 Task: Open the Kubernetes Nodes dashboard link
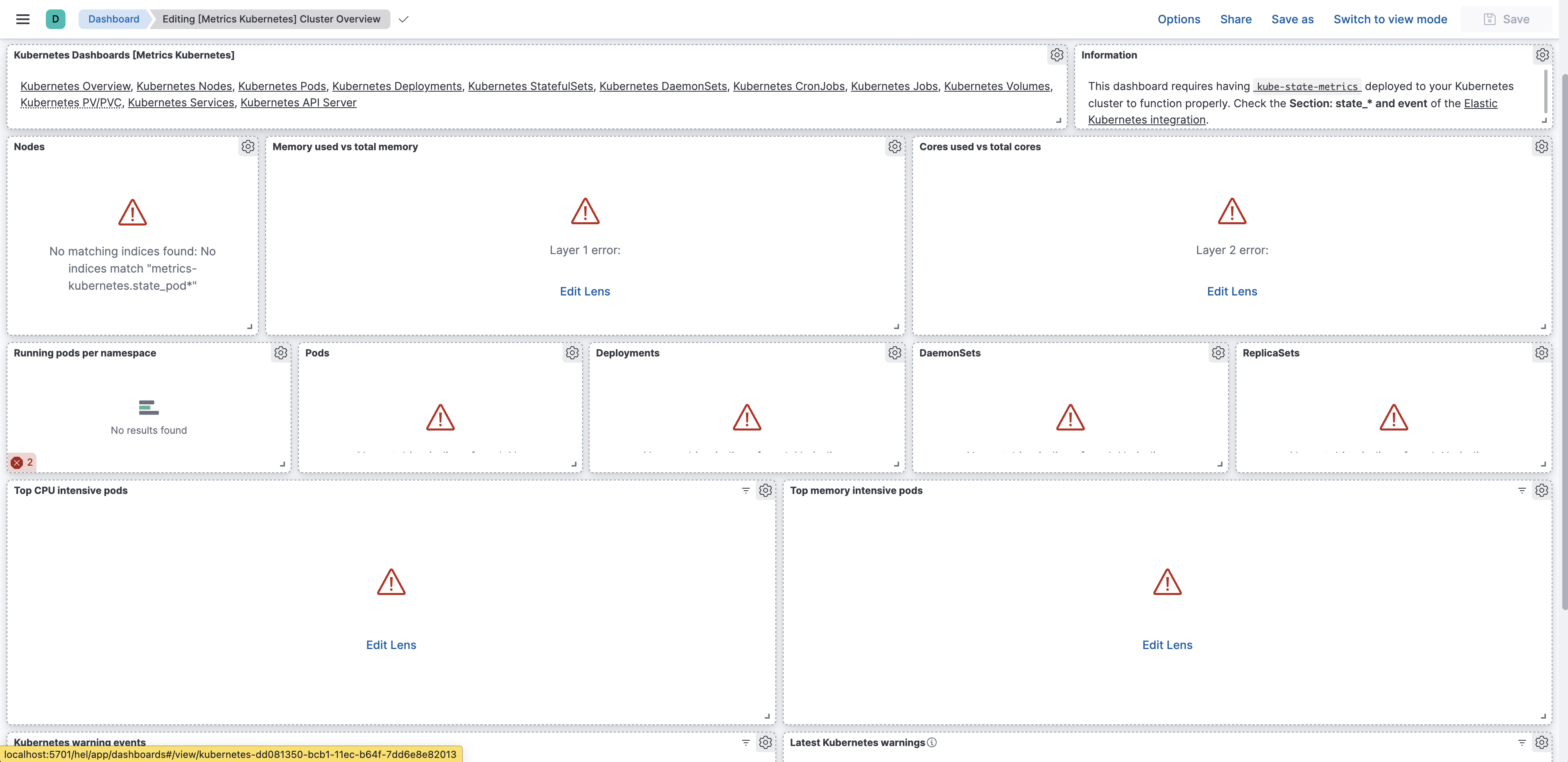coord(184,86)
